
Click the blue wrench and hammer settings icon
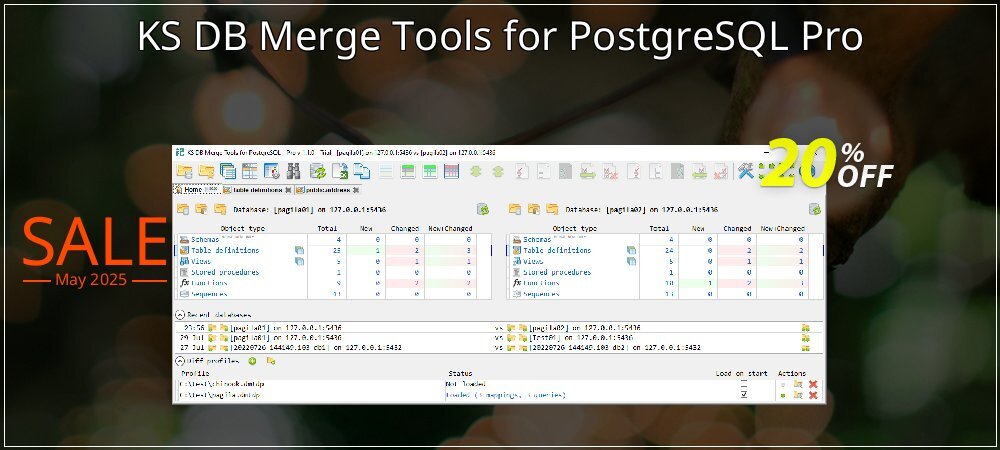tap(746, 171)
